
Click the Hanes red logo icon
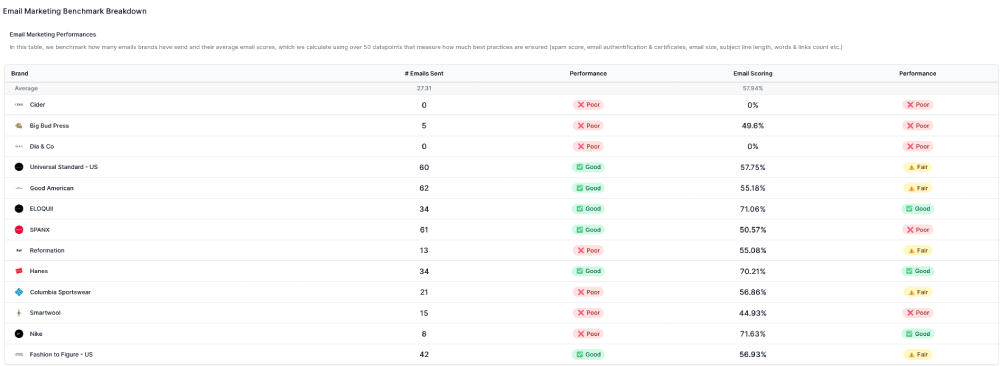coord(18,271)
